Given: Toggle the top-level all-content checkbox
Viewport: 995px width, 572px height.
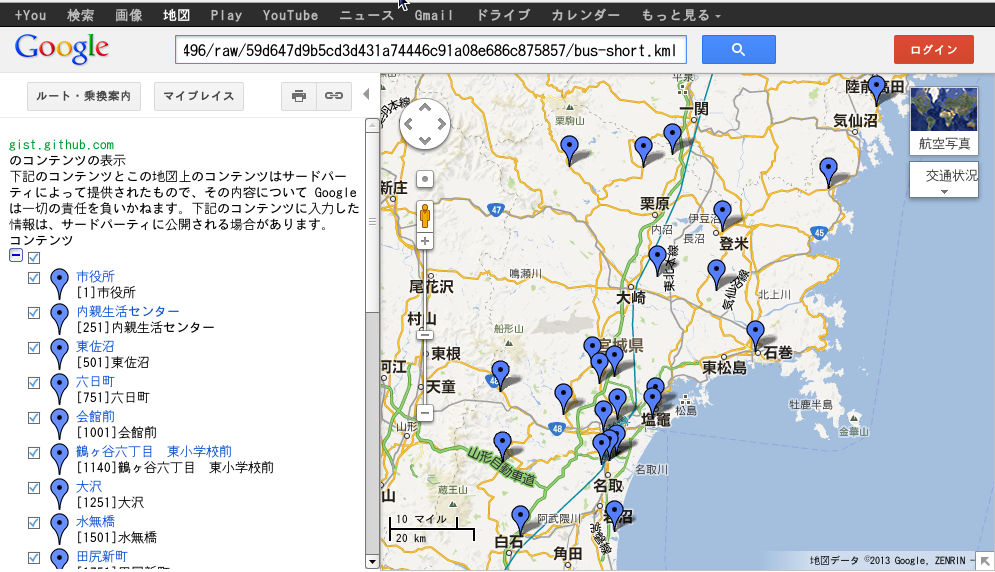Looking at the screenshot, I should pos(34,257).
